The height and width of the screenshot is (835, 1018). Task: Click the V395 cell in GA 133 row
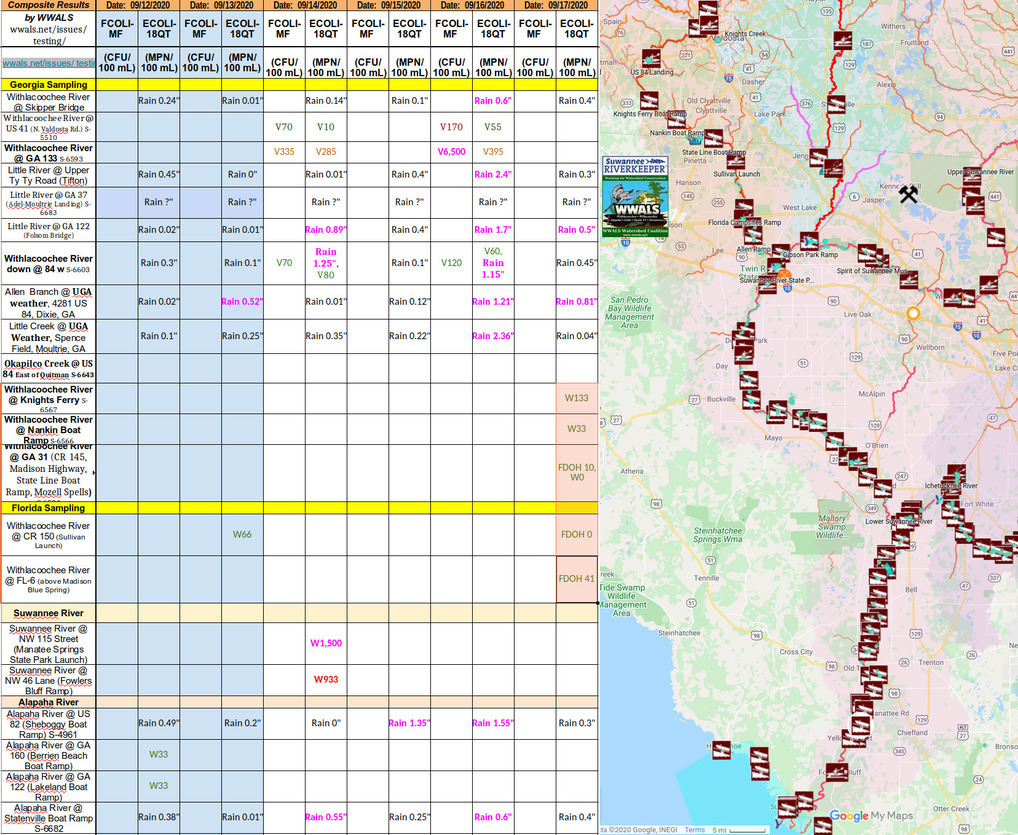(493, 151)
